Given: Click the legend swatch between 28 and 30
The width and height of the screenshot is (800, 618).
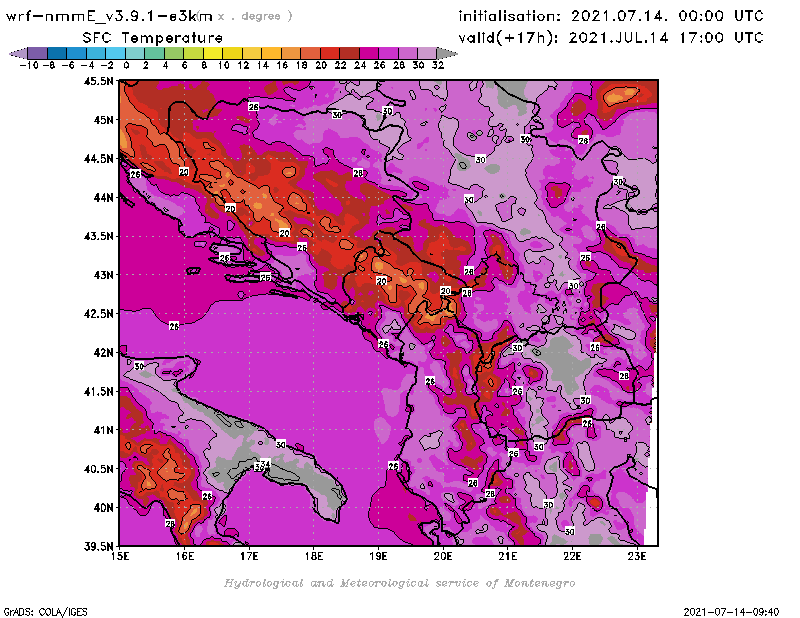Looking at the screenshot, I should click(x=408, y=54).
